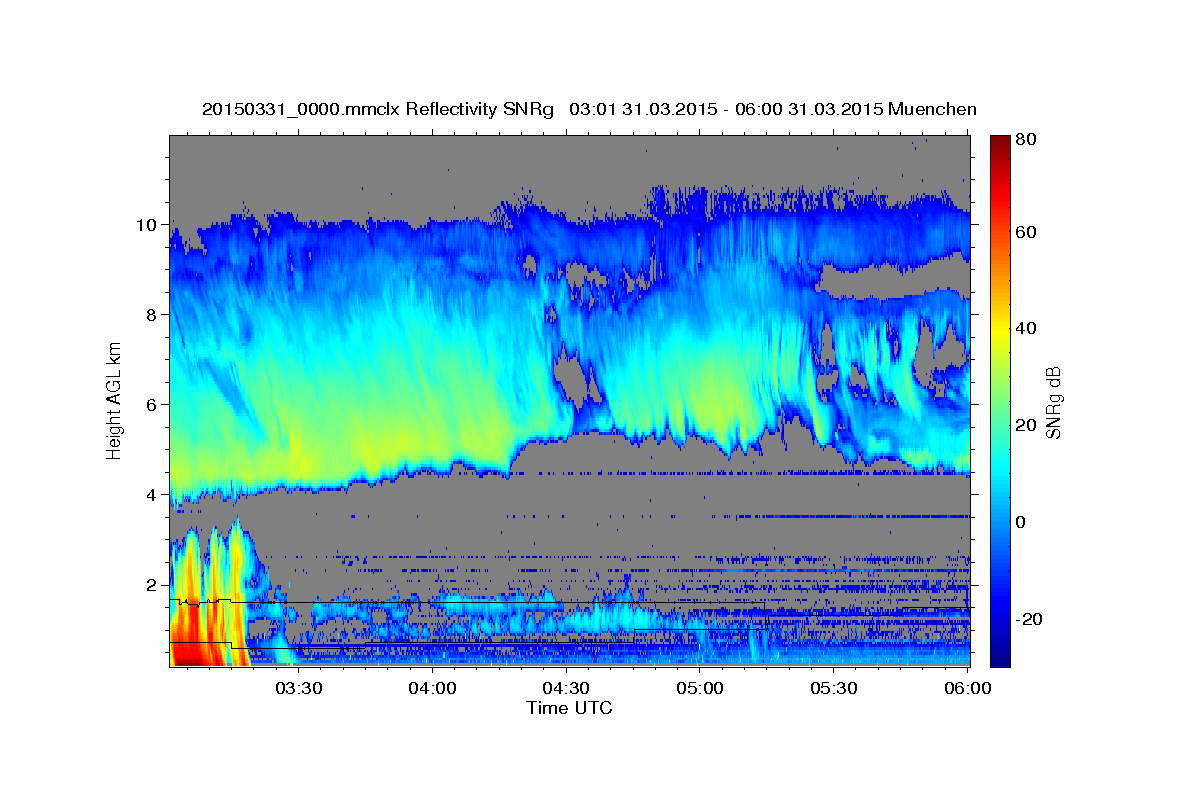The width and height of the screenshot is (1200, 800).
Task: Click the 03:30 time tick label
Action: 298,688
